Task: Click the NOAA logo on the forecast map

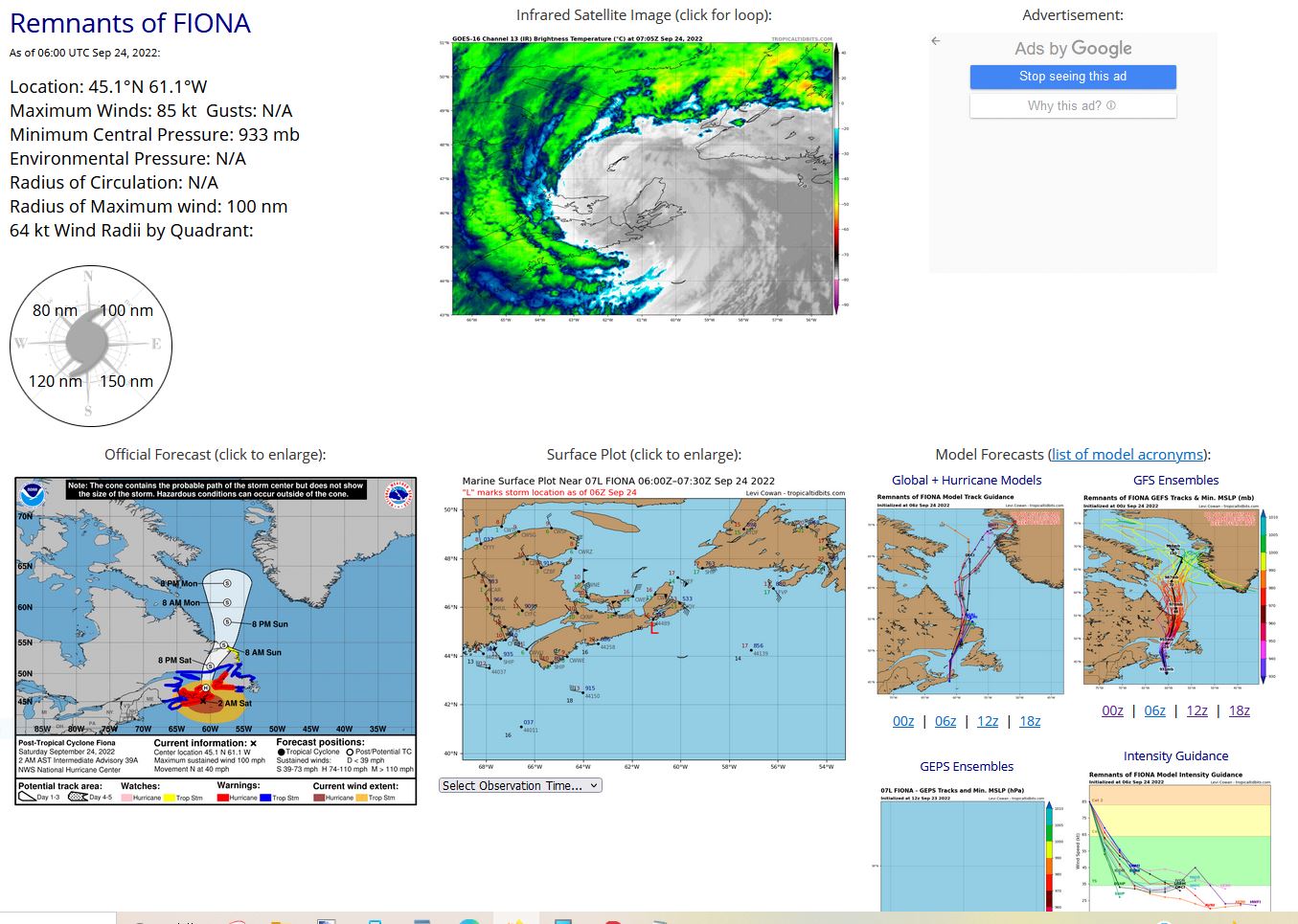Action: [x=33, y=495]
